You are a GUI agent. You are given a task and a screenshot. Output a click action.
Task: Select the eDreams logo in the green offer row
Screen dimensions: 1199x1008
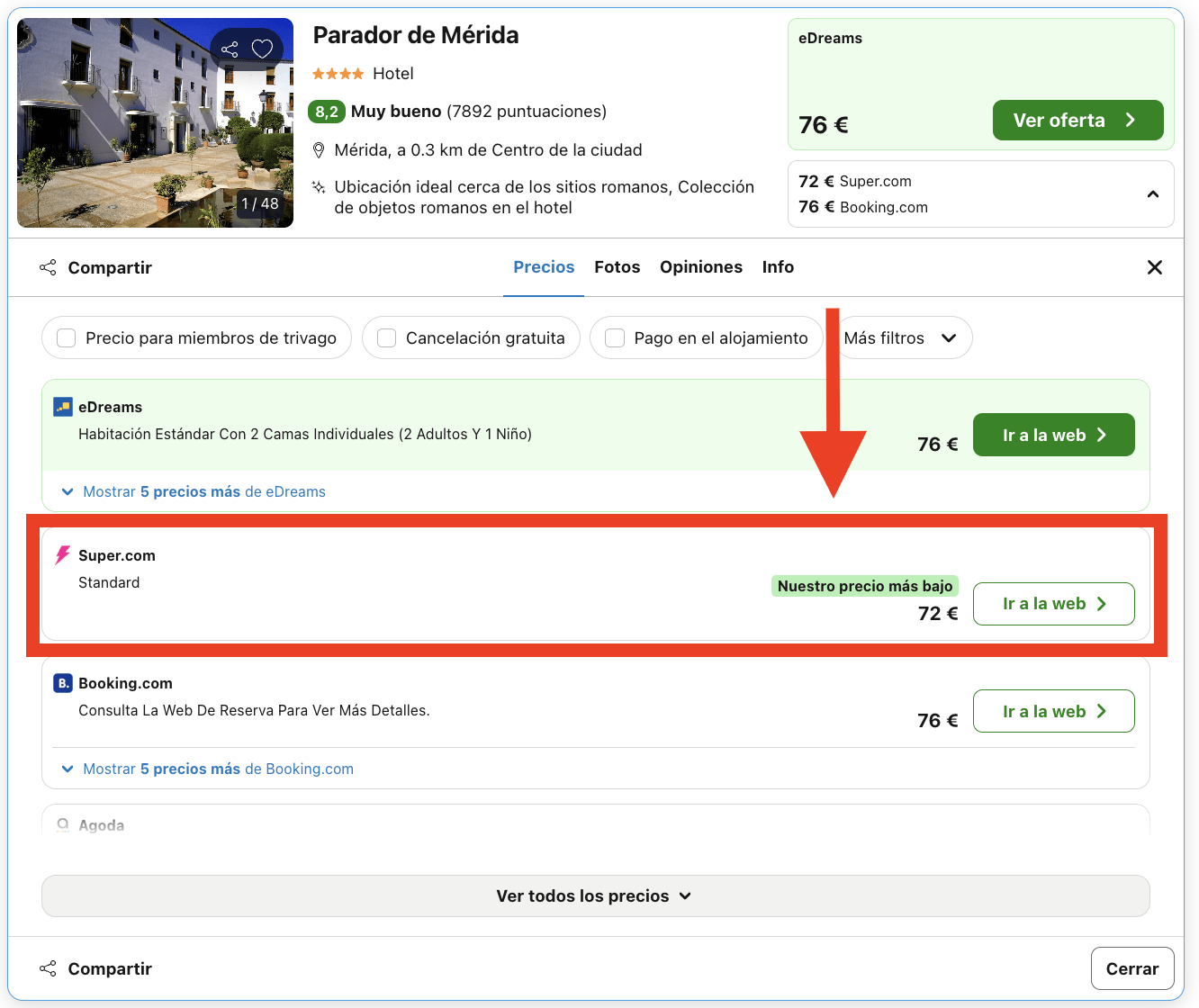[x=62, y=406]
